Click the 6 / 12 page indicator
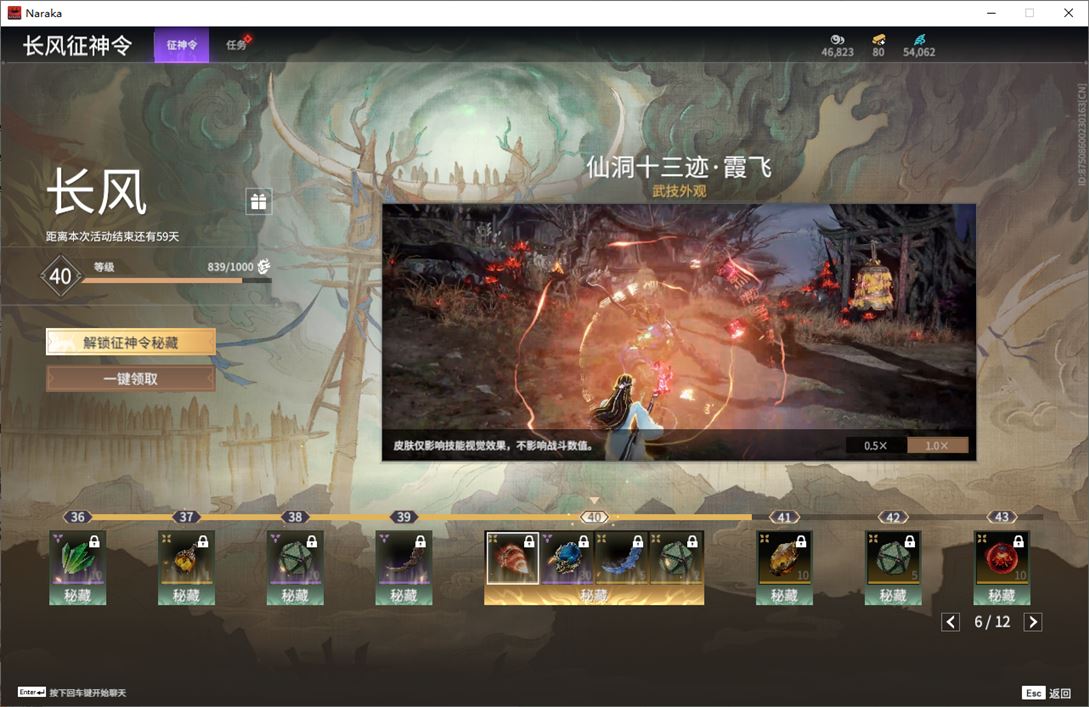Image resolution: width=1089 pixels, height=707 pixels. 992,622
